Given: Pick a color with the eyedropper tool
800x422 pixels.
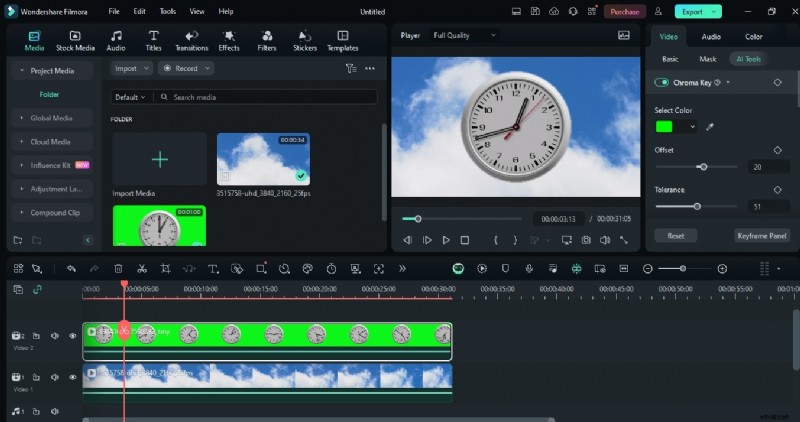Looking at the screenshot, I should click(x=710, y=127).
